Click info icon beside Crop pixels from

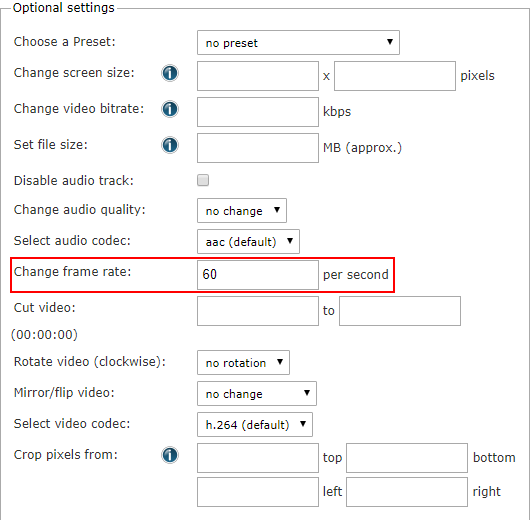click(170, 455)
